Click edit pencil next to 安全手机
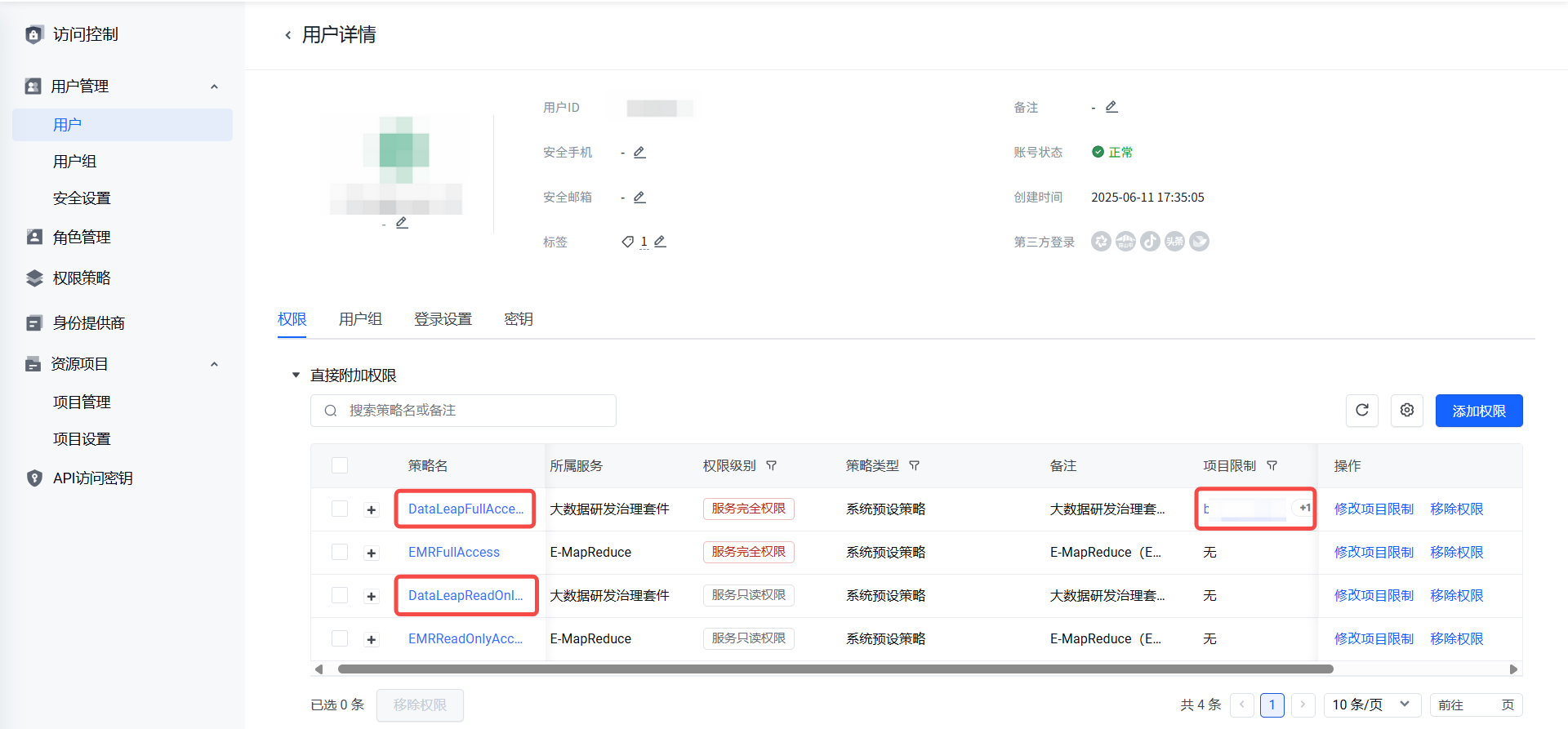The height and width of the screenshot is (729, 1568). (639, 153)
